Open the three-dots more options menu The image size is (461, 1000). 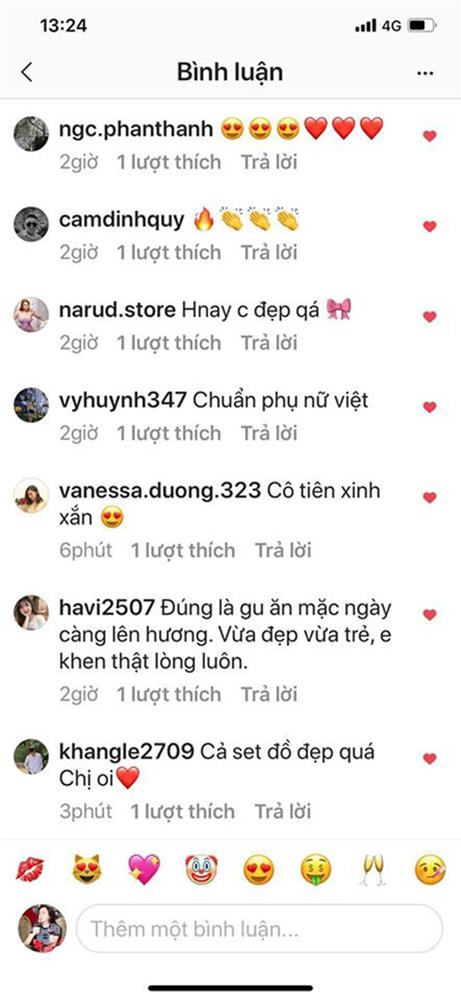click(425, 73)
